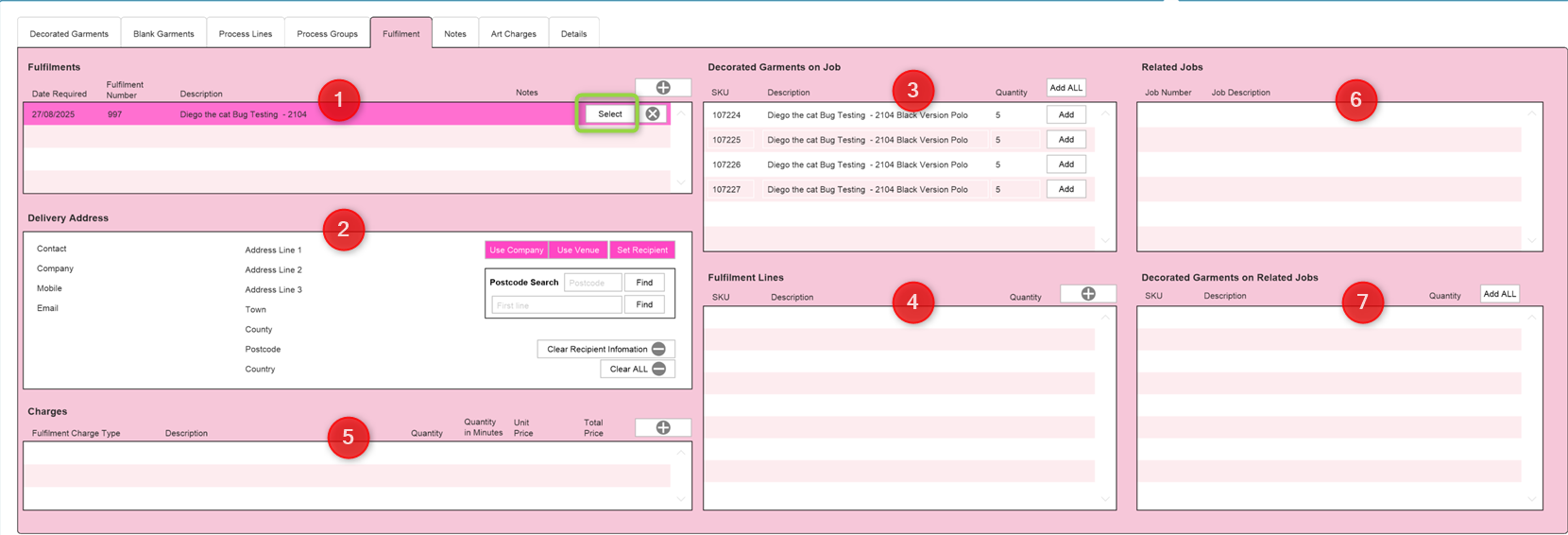Image resolution: width=1568 pixels, height=535 pixels.
Task: Click SKU 107224 cell
Action: click(726, 115)
